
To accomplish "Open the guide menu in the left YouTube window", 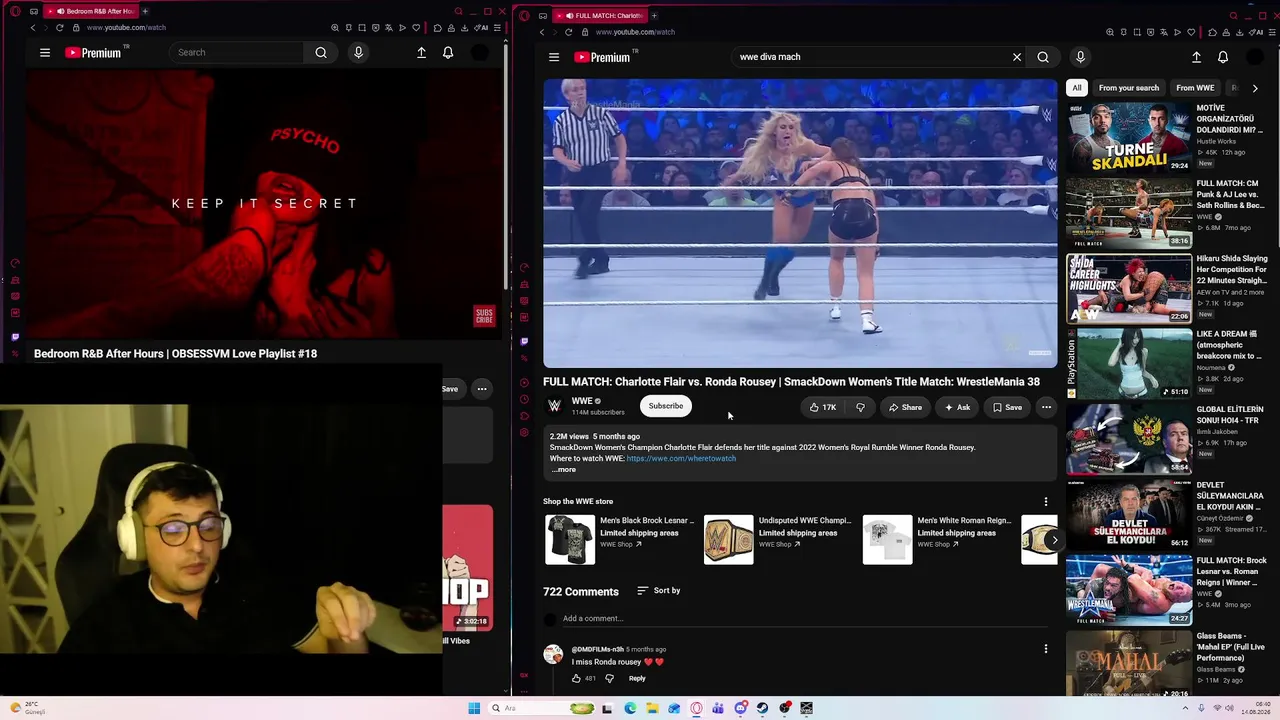I will point(45,52).
